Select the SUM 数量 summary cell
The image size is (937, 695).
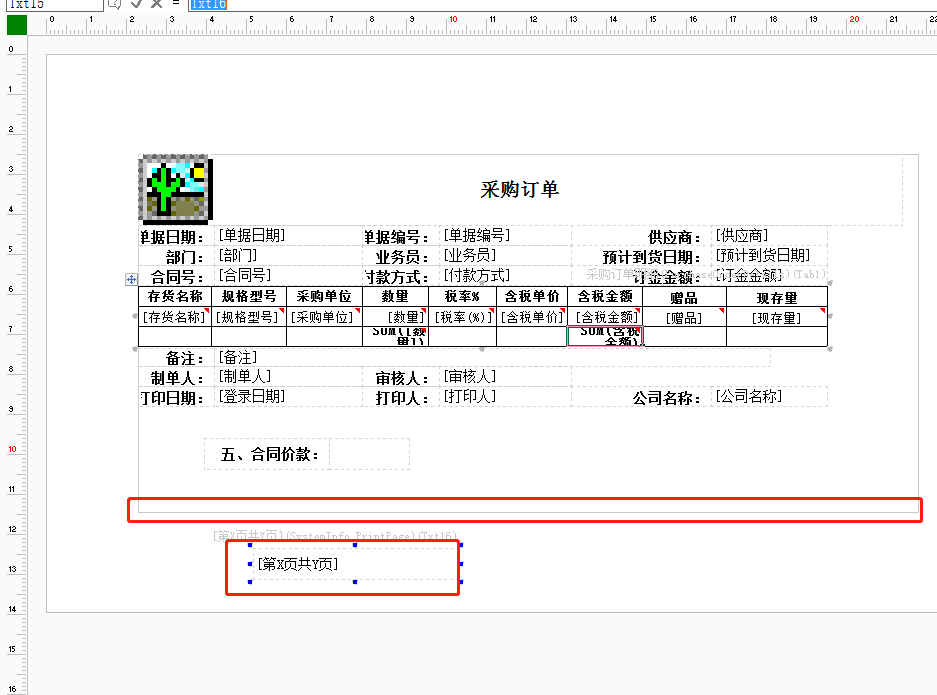(397, 336)
